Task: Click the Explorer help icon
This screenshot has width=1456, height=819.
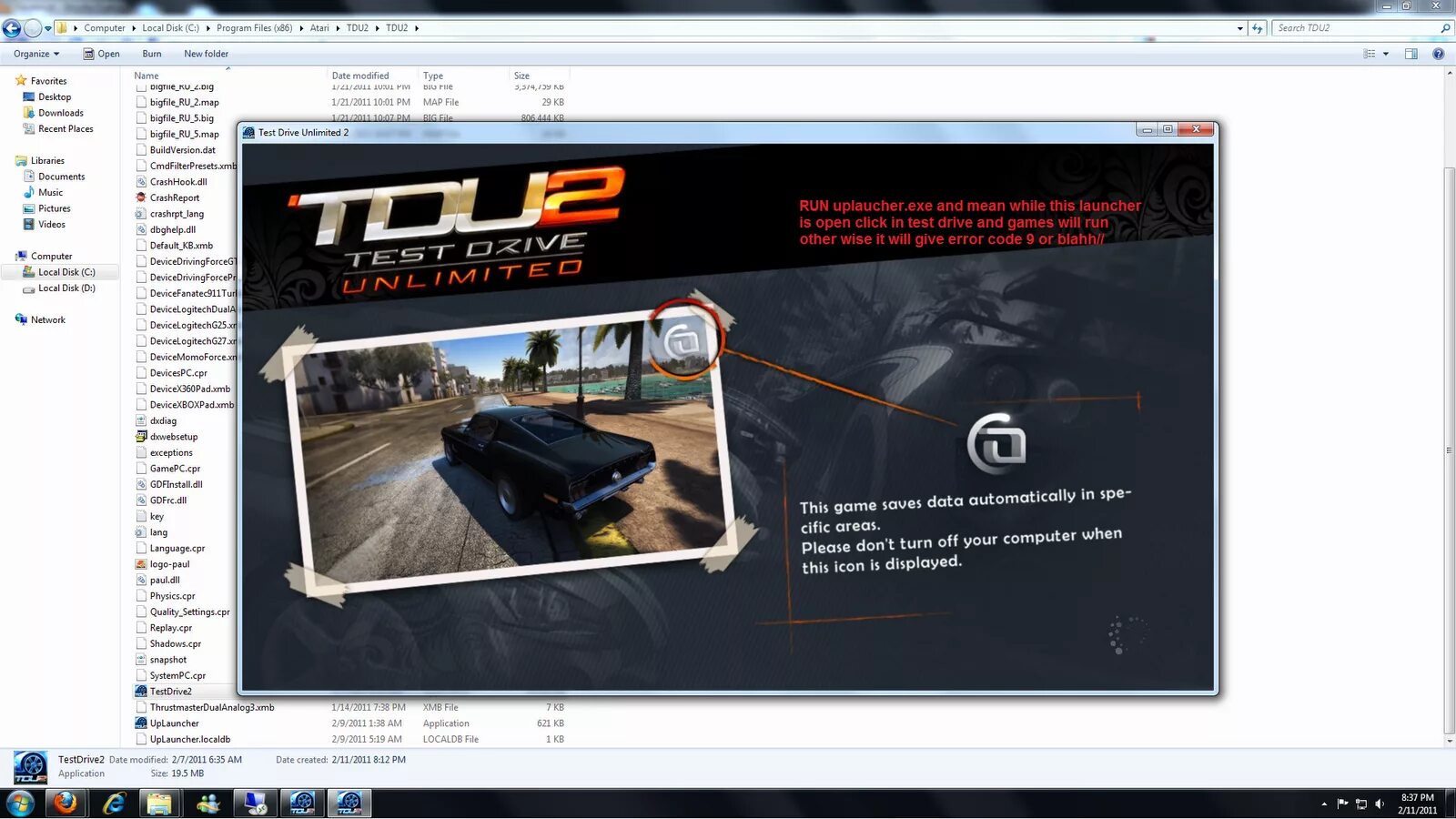Action: 1439,54
